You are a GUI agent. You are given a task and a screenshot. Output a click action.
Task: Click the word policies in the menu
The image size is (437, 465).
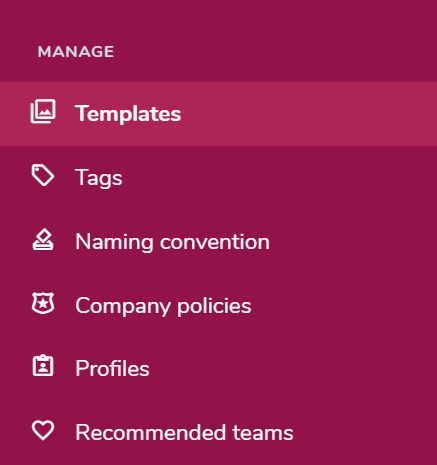[214, 306]
